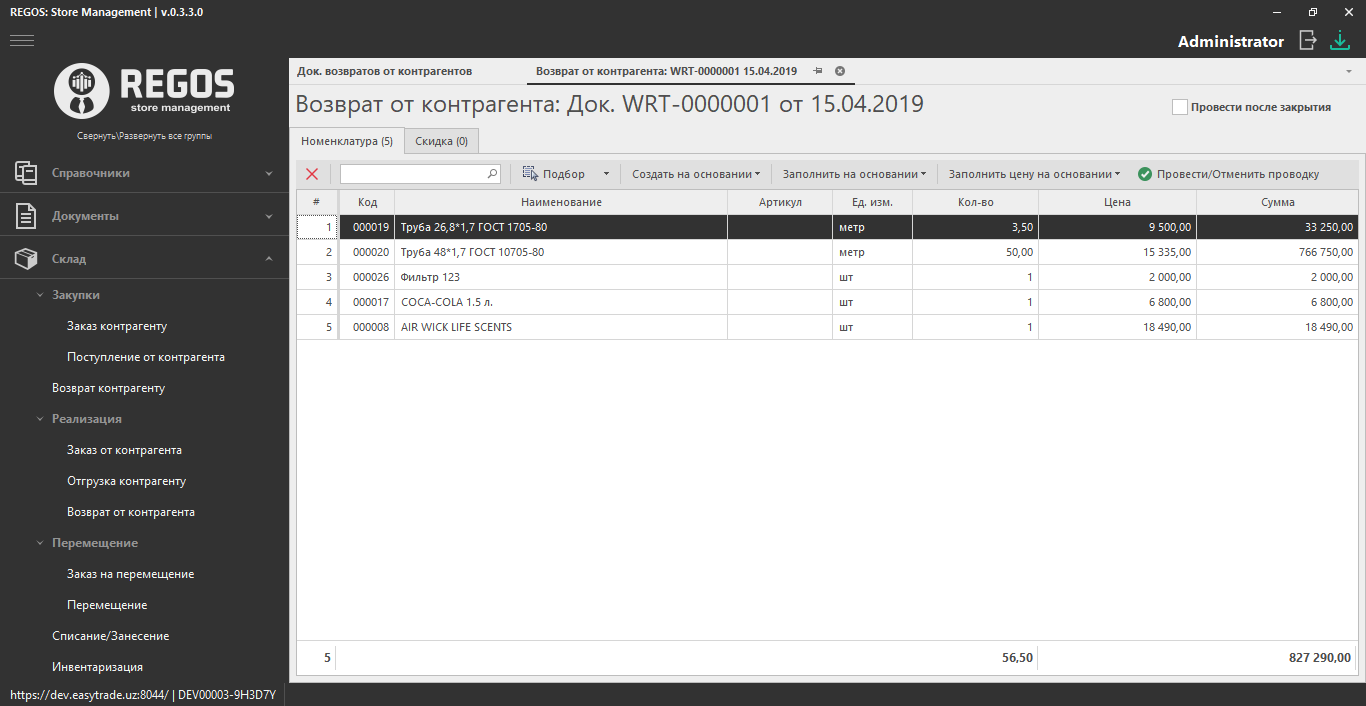Collapse the Склад sidebar group
Image resolution: width=1366 pixels, height=706 pixels.
pos(268,259)
